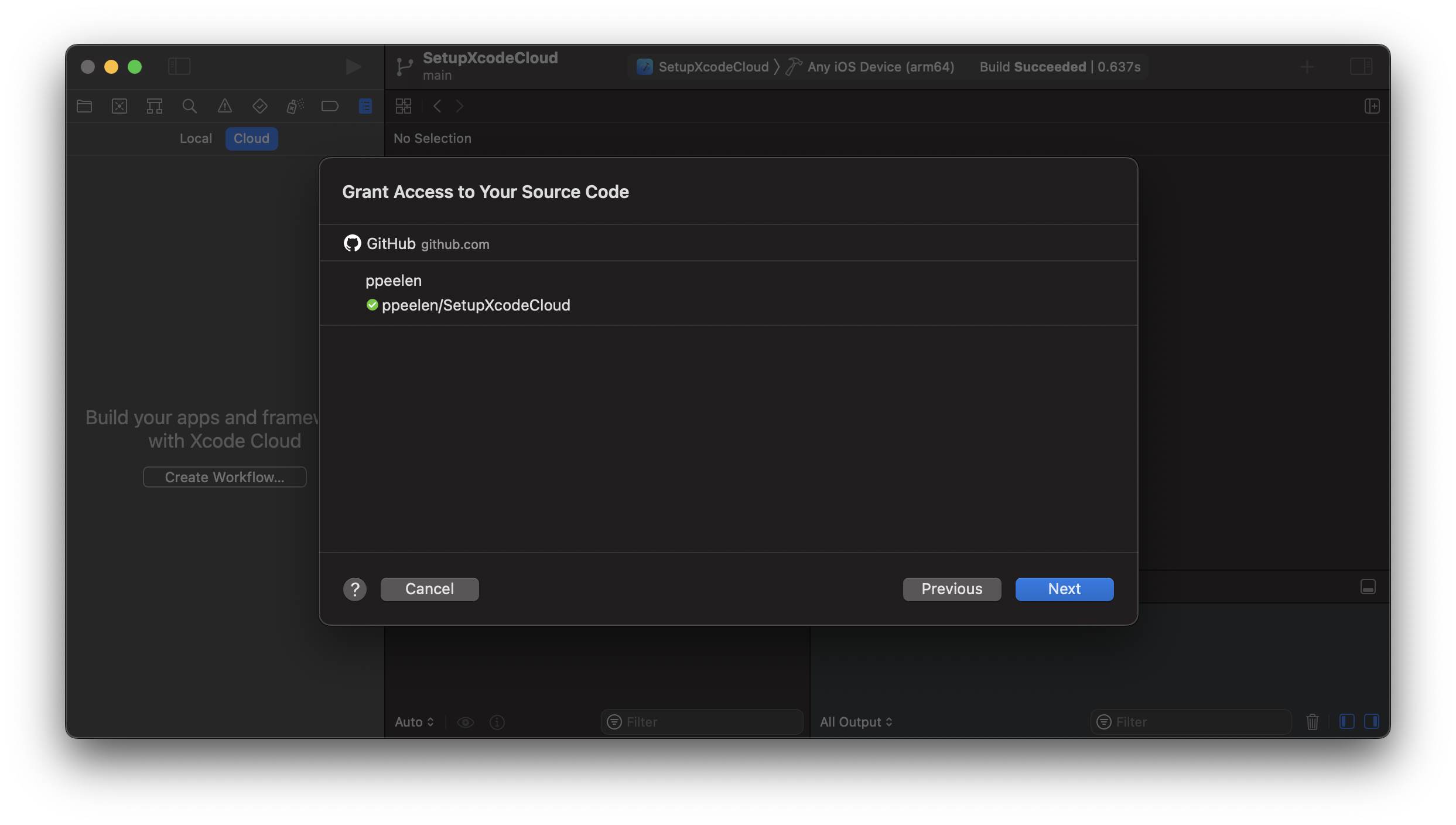Screen dimensions: 1456x825
Task: Click the Next button
Action: coord(1065,589)
